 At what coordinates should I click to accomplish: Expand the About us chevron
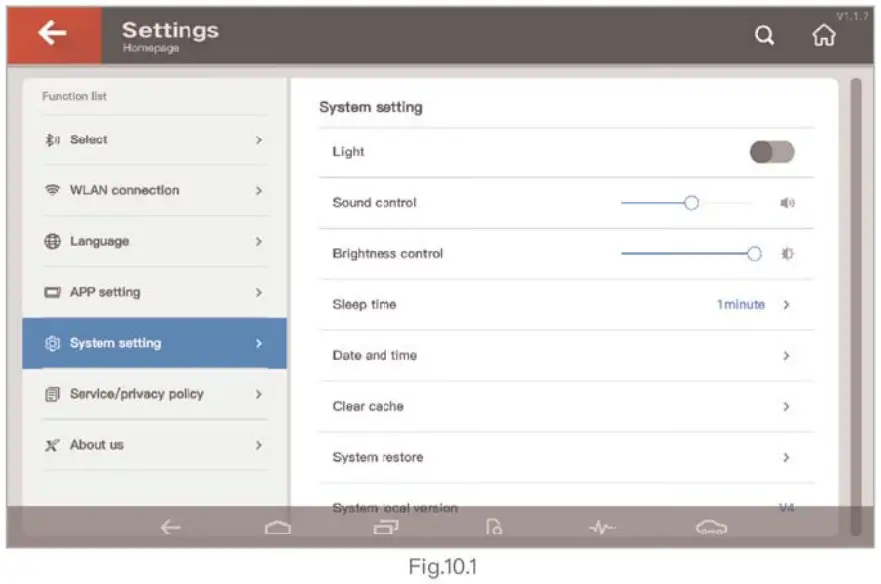click(x=258, y=445)
